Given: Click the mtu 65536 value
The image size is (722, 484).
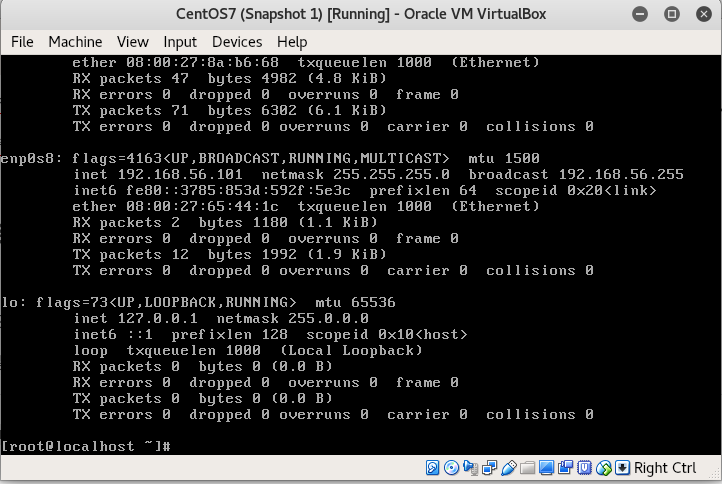Looking at the screenshot, I should (355, 303).
